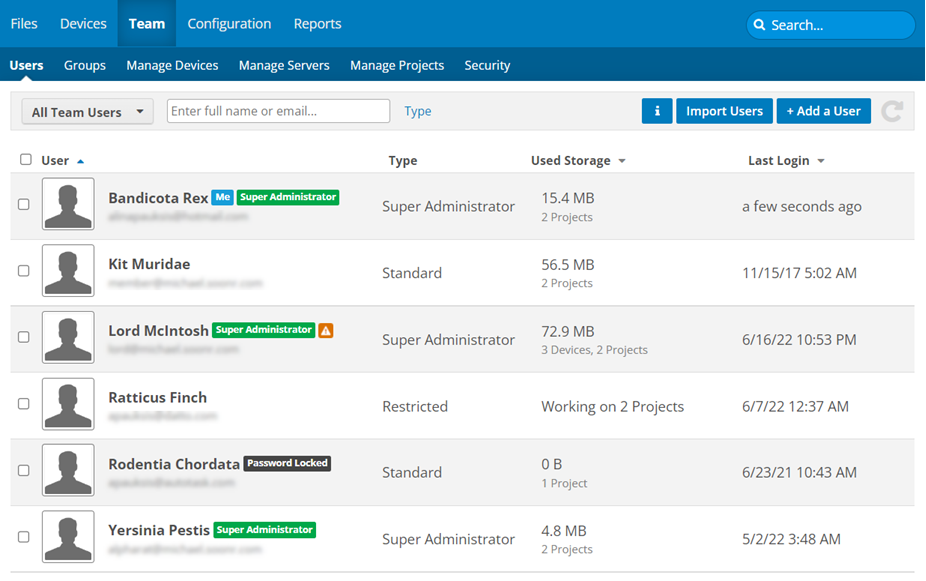Screen dimensions: 926x581
Task: Check the box for Ratticus Finch
Action: (x=24, y=404)
